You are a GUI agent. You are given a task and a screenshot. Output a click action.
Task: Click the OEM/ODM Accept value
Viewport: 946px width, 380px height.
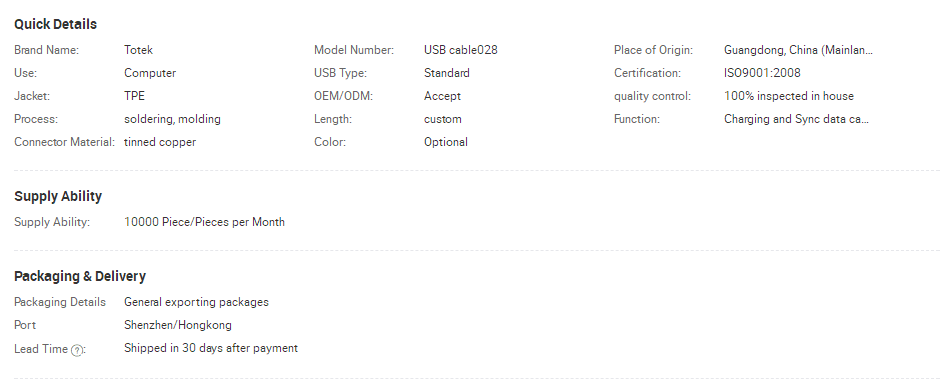click(x=442, y=96)
